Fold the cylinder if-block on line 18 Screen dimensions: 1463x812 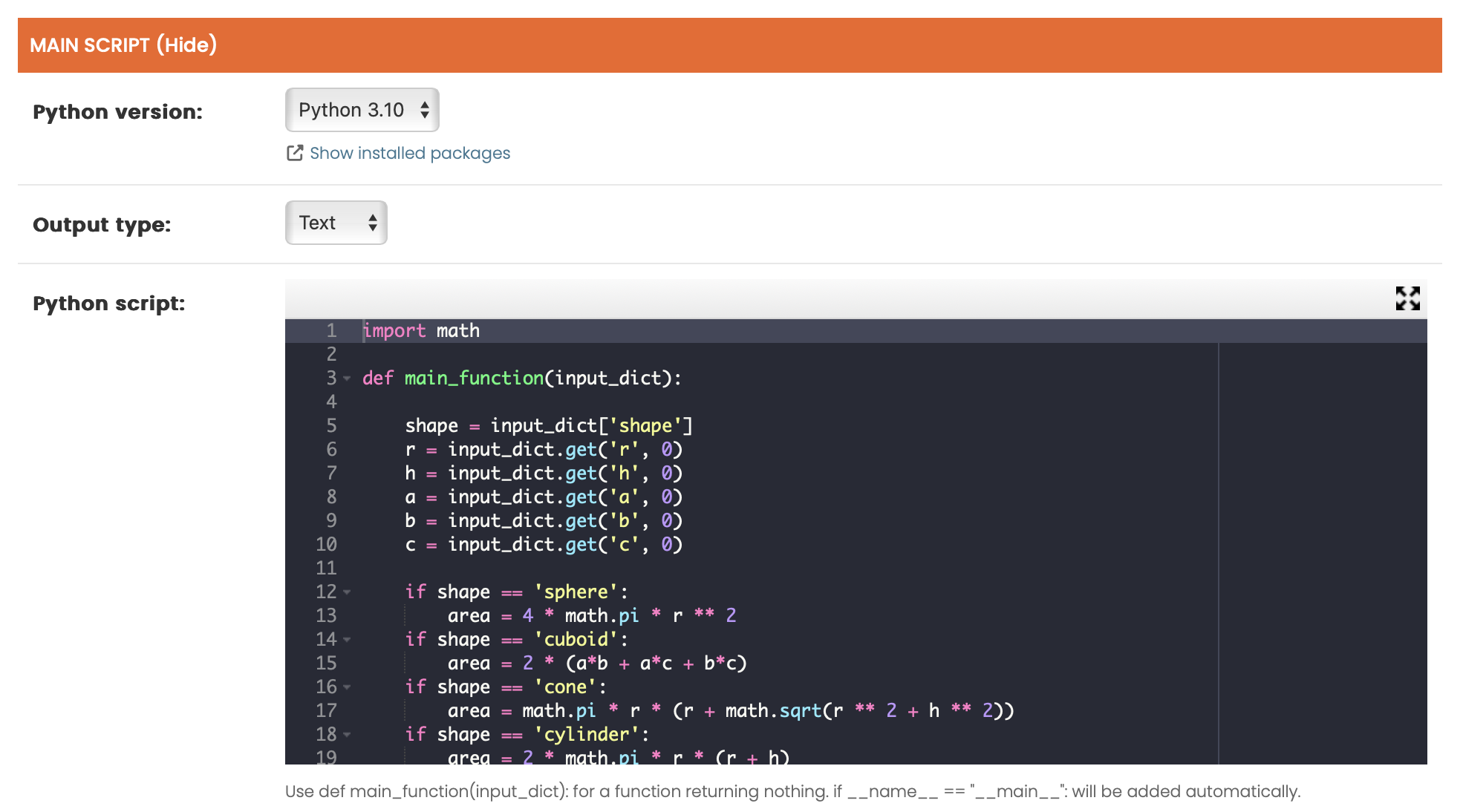tap(347, 735)
